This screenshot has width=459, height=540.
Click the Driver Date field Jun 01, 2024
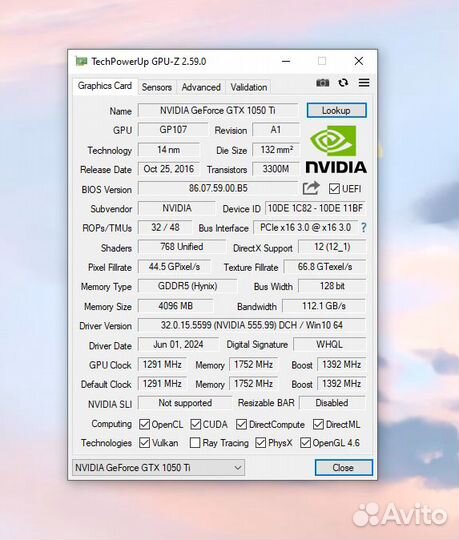click(x=178, y=345)
